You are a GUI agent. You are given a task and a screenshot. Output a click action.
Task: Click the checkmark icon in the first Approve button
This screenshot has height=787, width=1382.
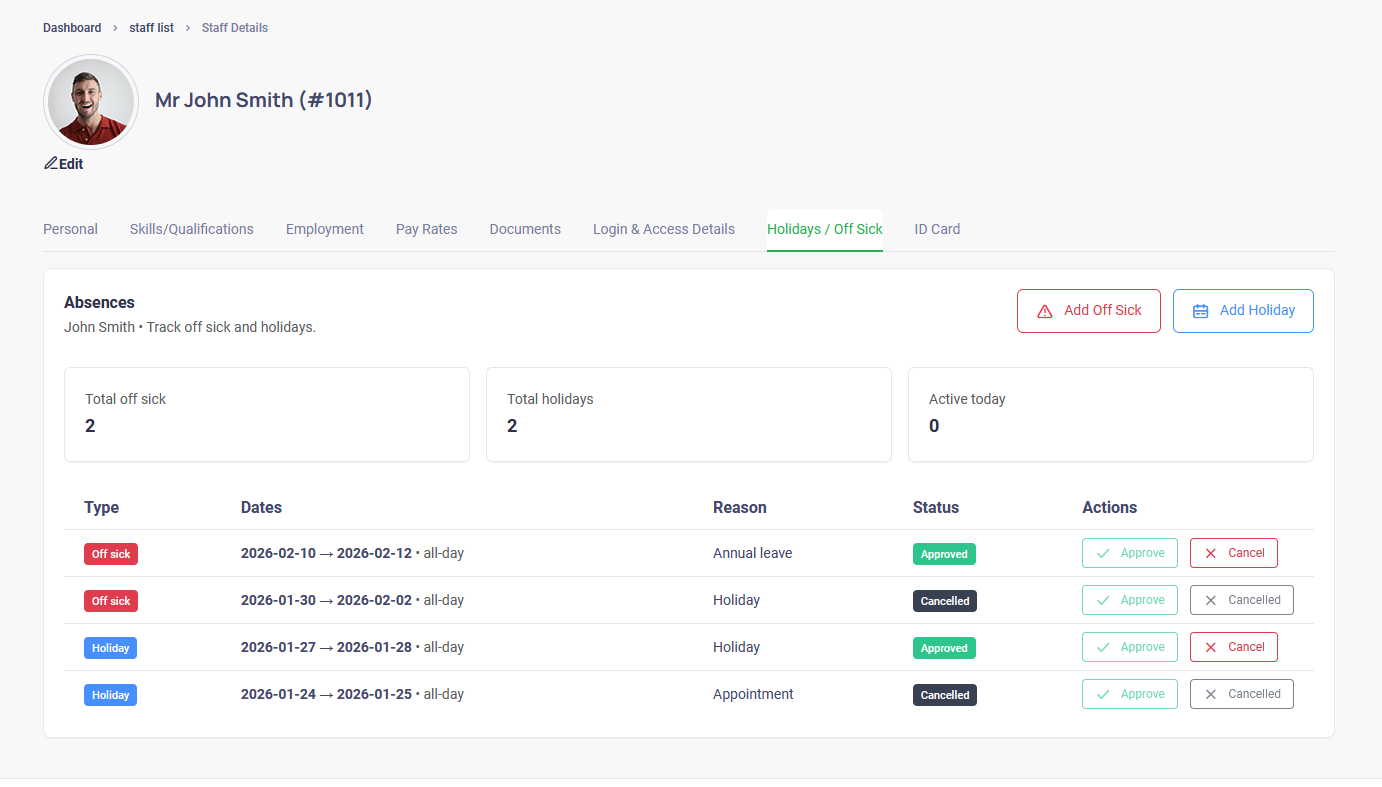tap(1102, 553)
